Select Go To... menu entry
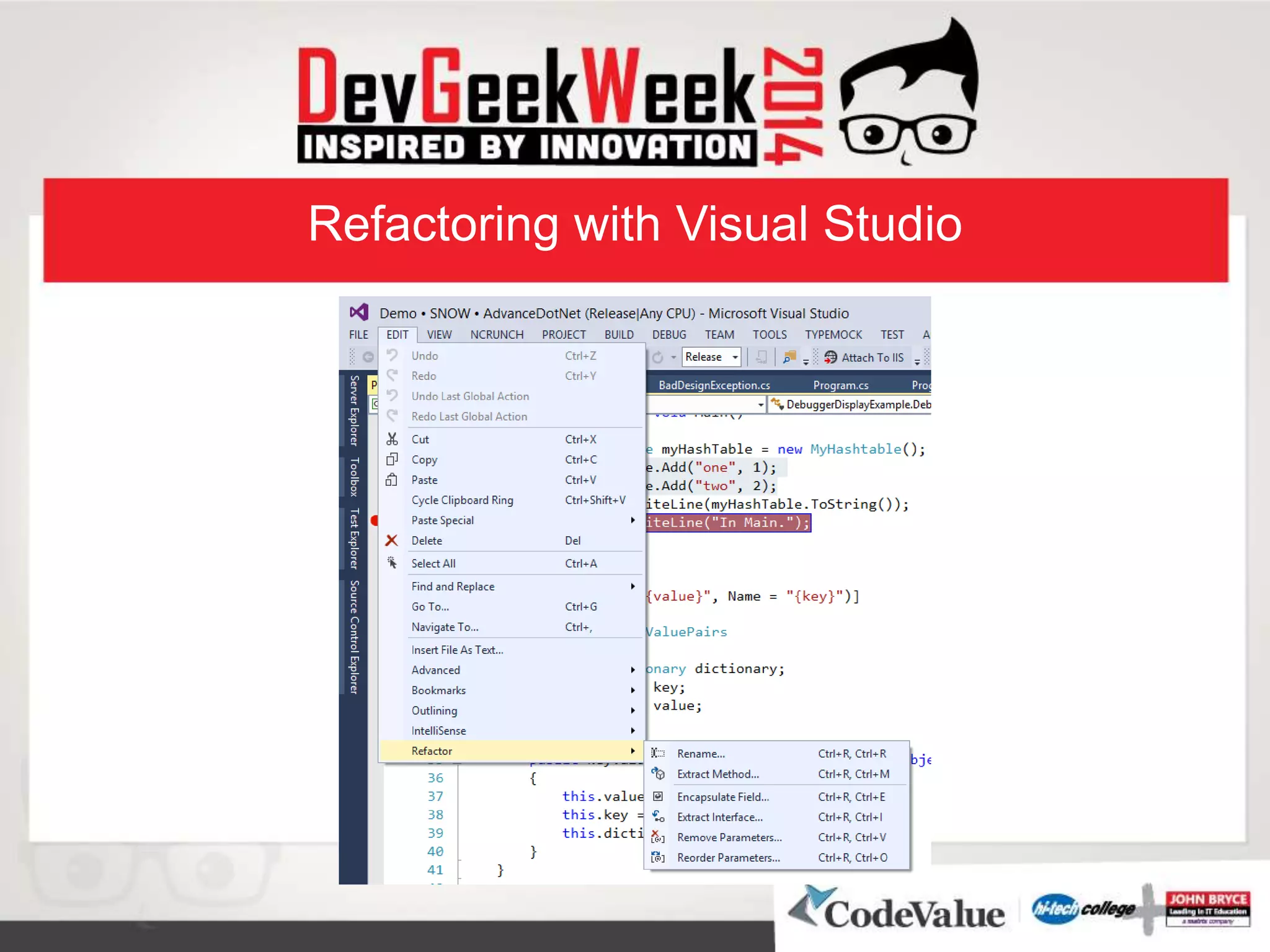The image size is (1270, 952). (430, 607)
